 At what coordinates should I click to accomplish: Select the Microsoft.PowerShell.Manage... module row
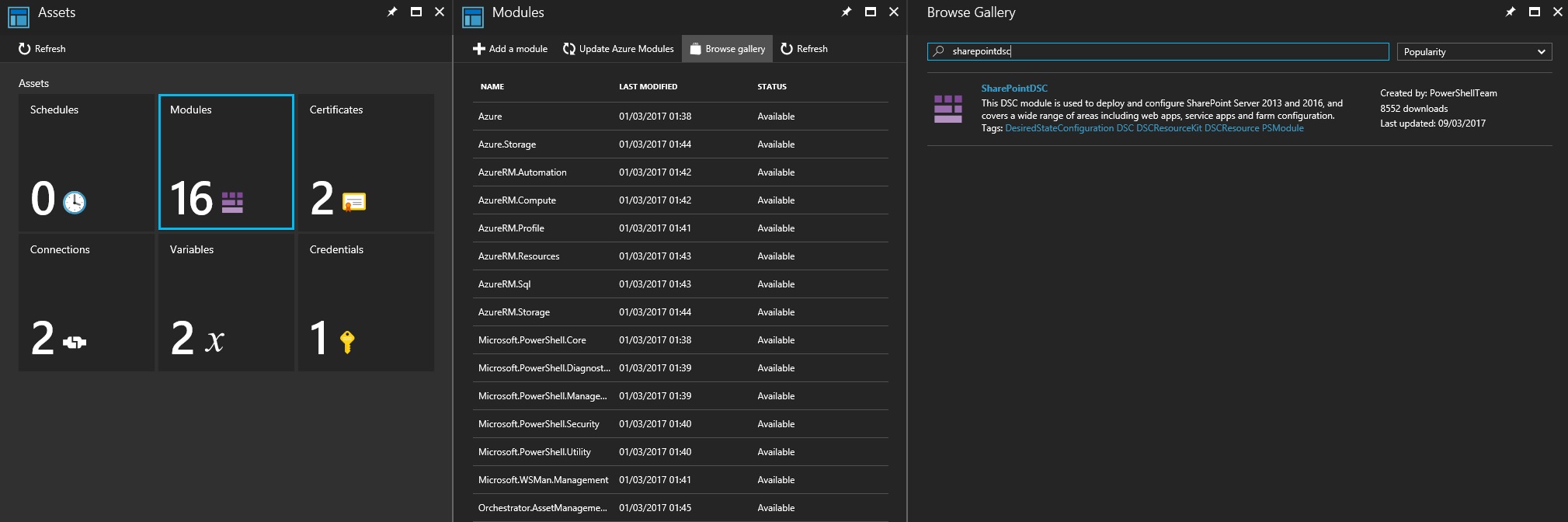(680, 396)
